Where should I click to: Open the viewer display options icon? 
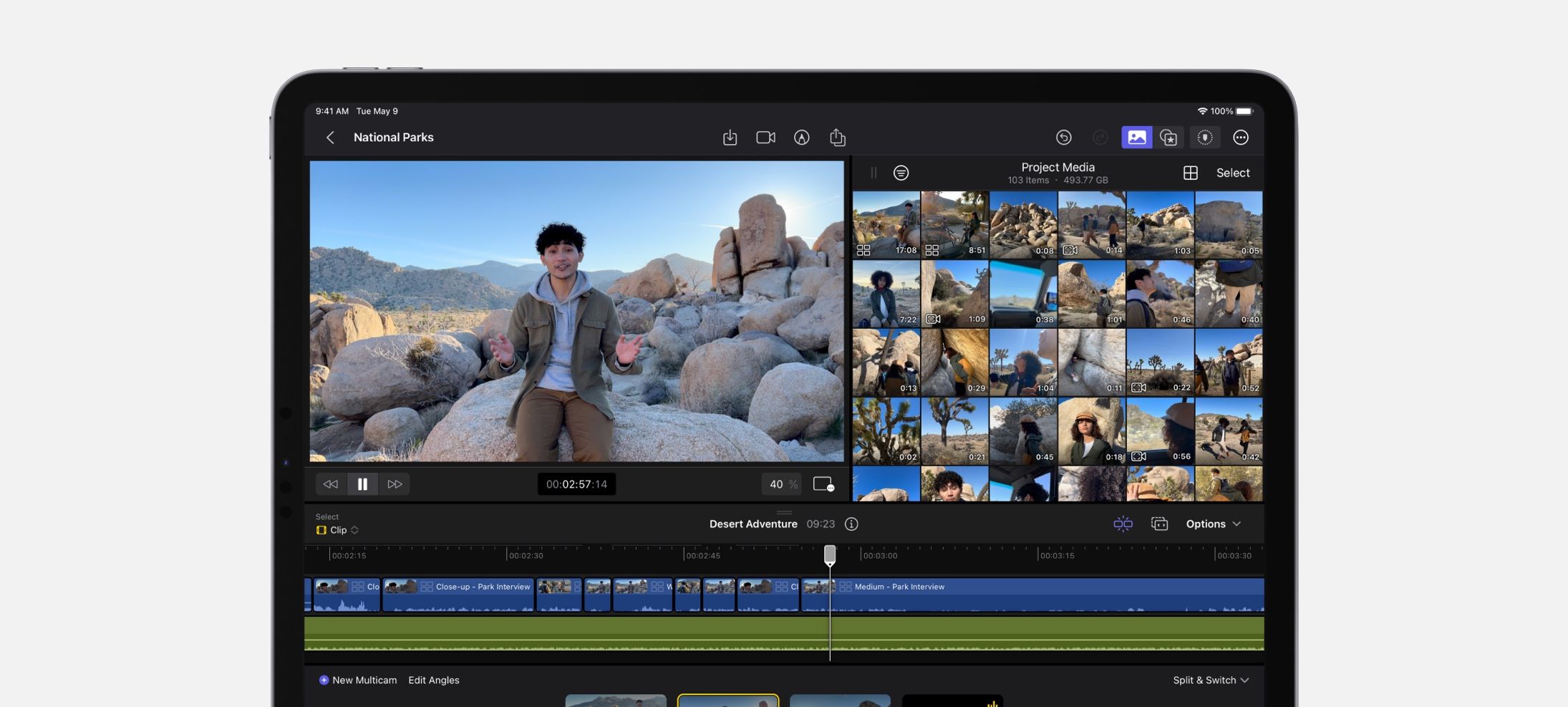pyautogui.click(x=823, y=484)
